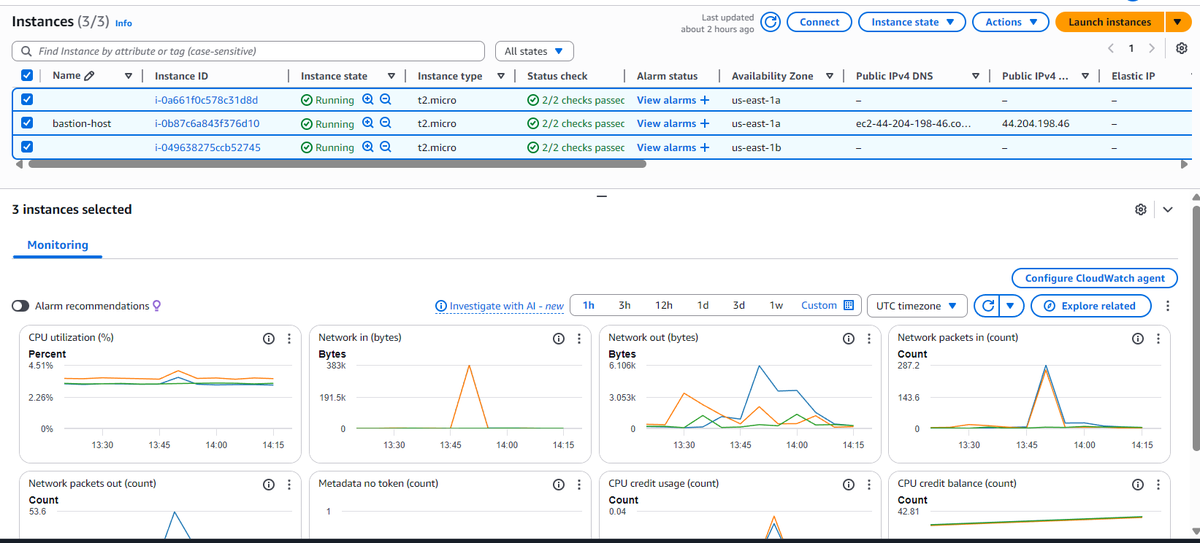Click the public IP 44.204.198.46

coord(1035,124)
